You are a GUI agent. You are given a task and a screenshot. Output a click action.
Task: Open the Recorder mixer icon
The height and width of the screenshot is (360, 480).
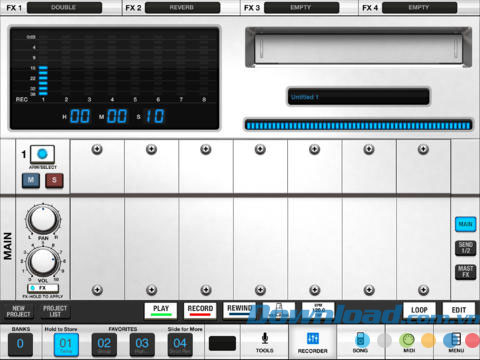tap(313, 339)
